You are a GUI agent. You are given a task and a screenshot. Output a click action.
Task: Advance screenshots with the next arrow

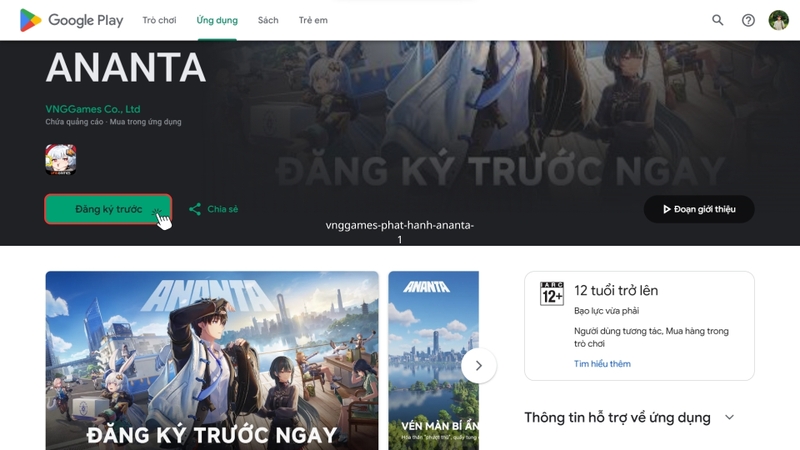(479, 365)
